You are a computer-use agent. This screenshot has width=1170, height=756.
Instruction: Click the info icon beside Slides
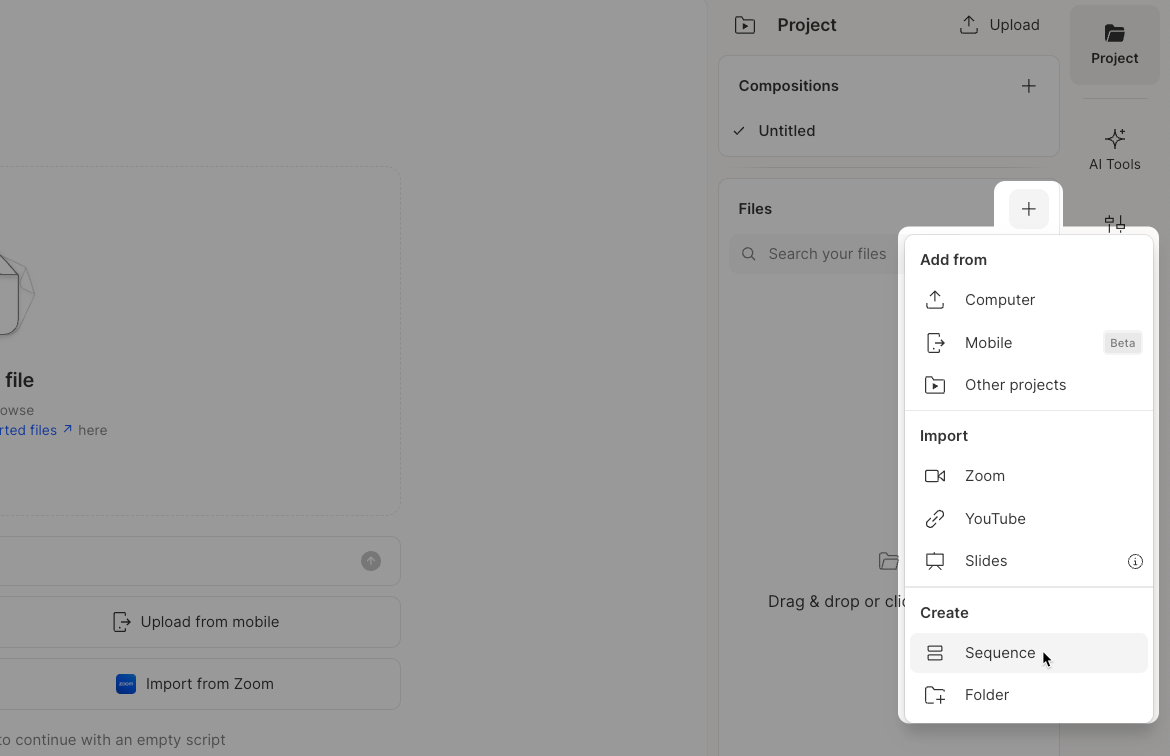pyautogui.click(x=1135, y=561)
